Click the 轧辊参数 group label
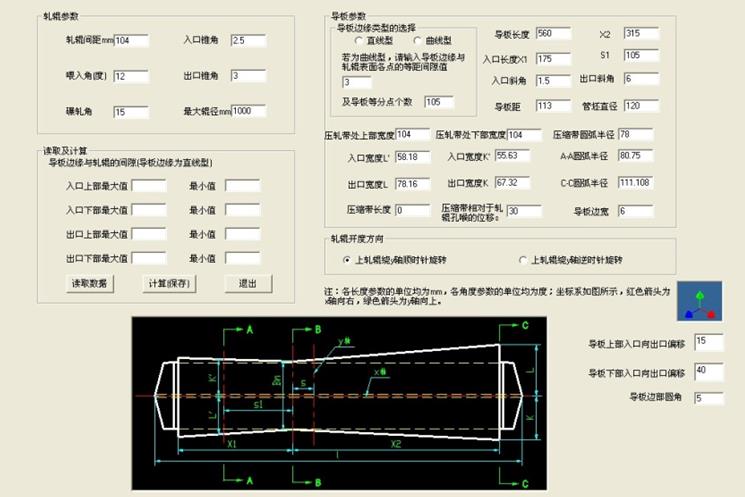The image size is (745, 497). click(x=61, y=16)
